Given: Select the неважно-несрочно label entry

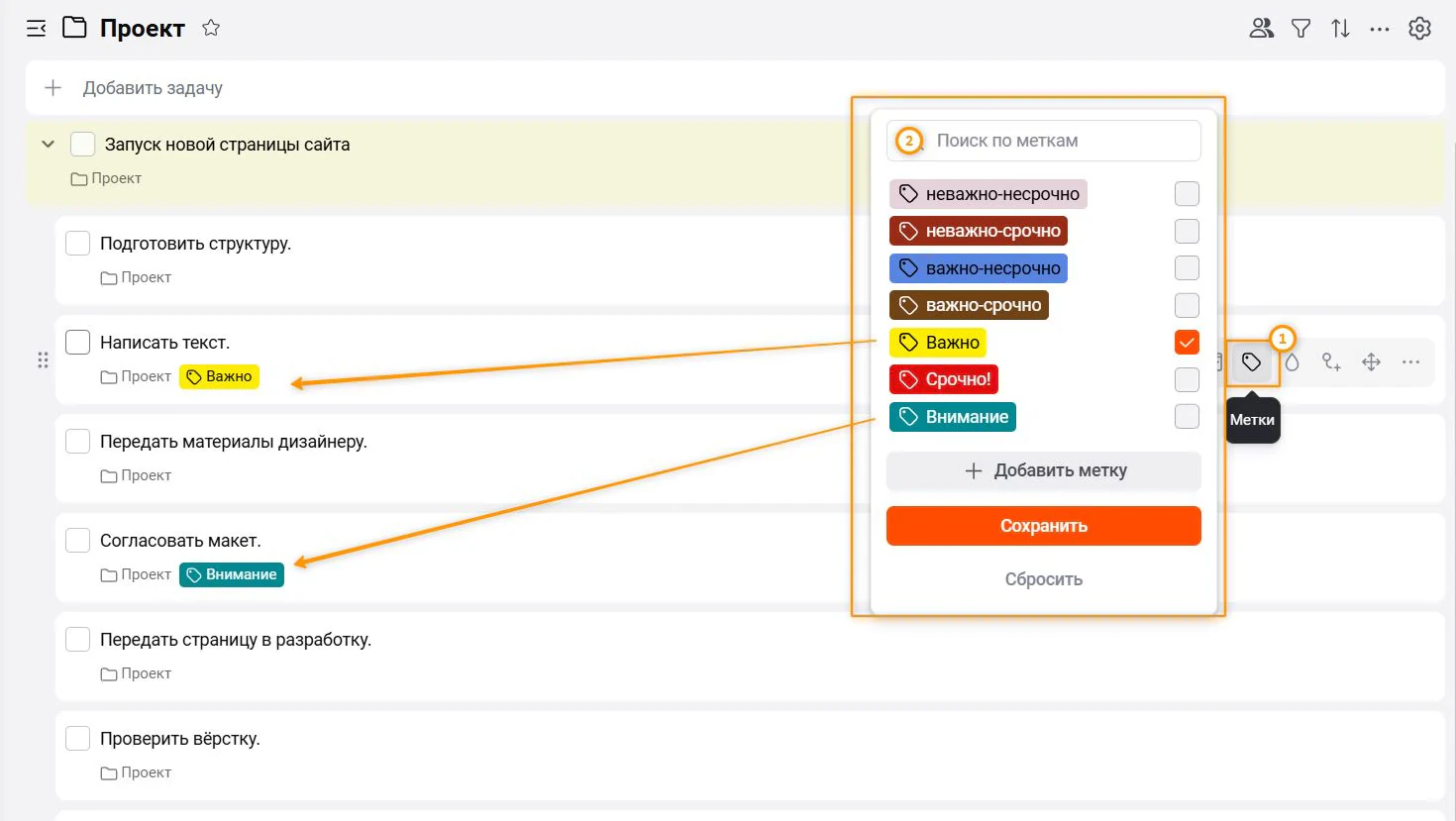Looking at the screenshot, I should (x=988, y=194).
